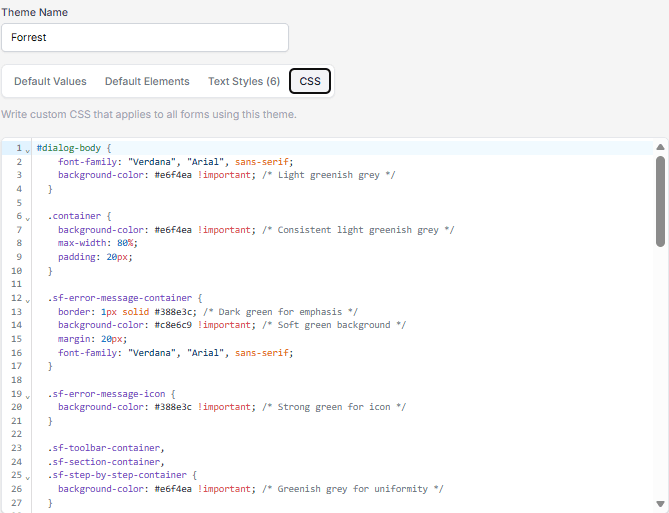This screenshot has width=669, height=513.
Task: Click the ".sf-toolbar-container," selector line
Action: pos(106,448)
